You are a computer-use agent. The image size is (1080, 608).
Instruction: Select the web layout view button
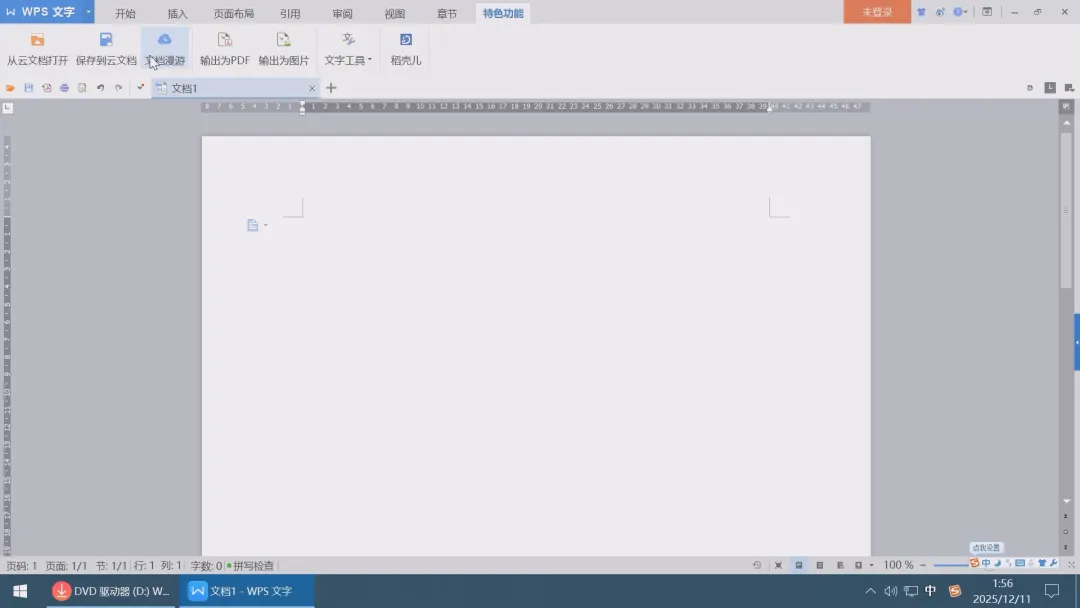(x=840, y=565)
